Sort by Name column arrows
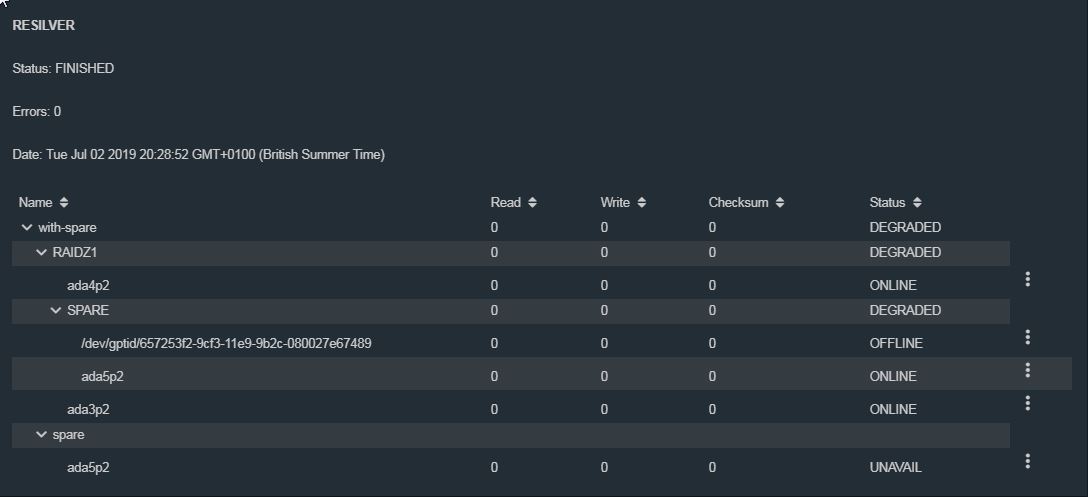Image resolution: width=1088 pixels, height=497 pixels. (64, 203)
